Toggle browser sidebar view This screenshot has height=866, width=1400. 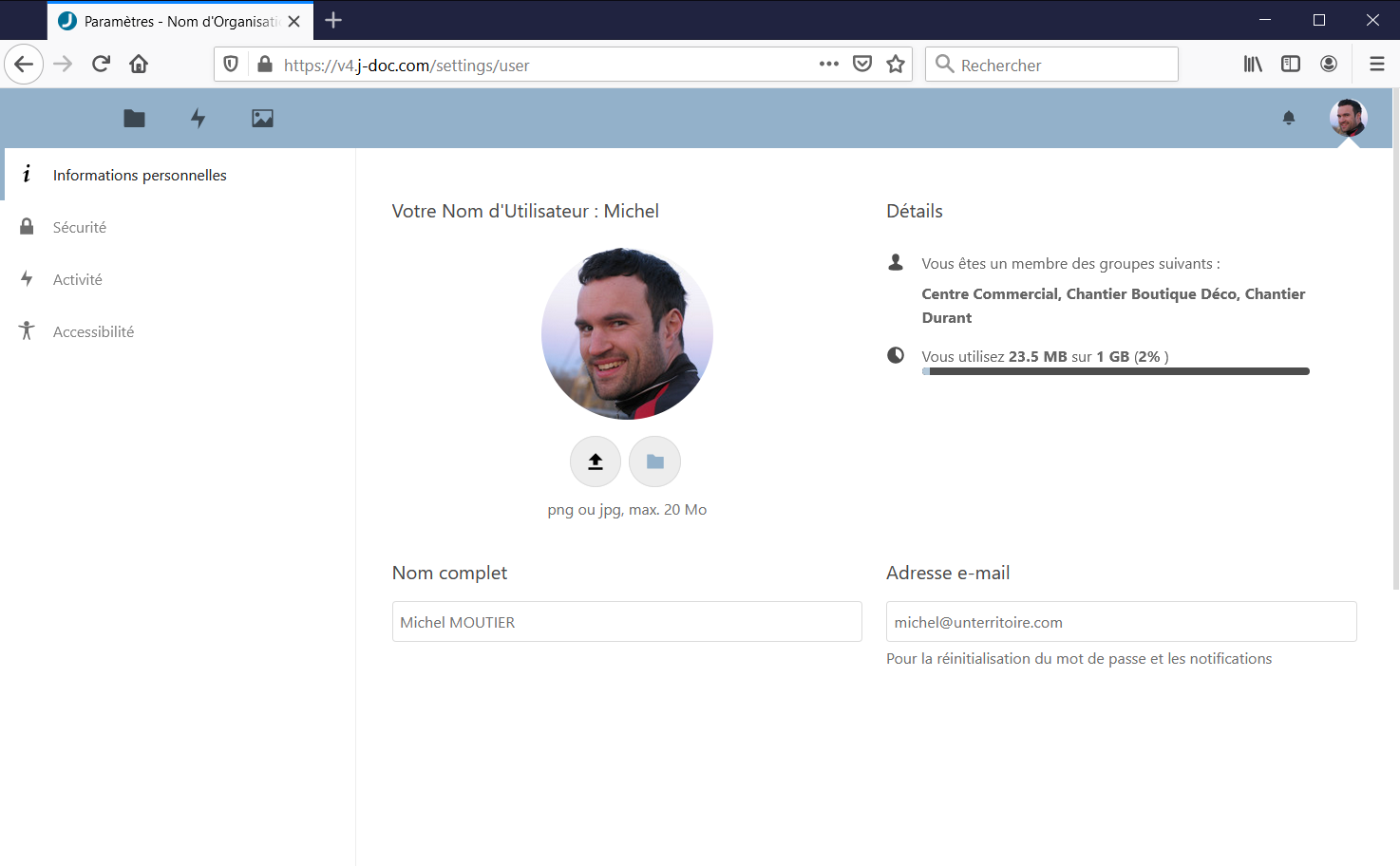(x=1291, y=65)
